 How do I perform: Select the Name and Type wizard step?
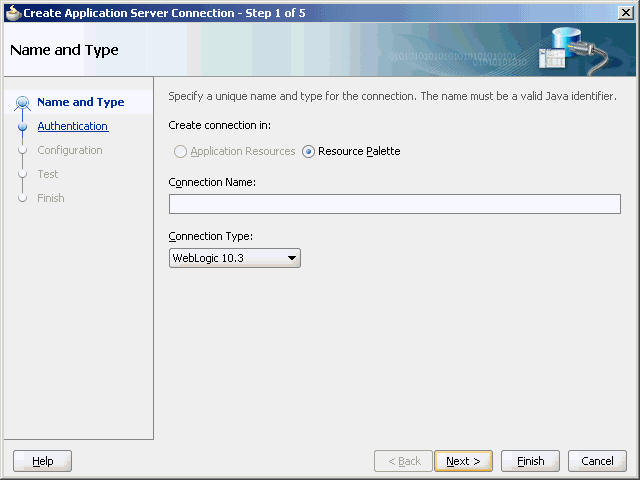click(x=81, y=102)
